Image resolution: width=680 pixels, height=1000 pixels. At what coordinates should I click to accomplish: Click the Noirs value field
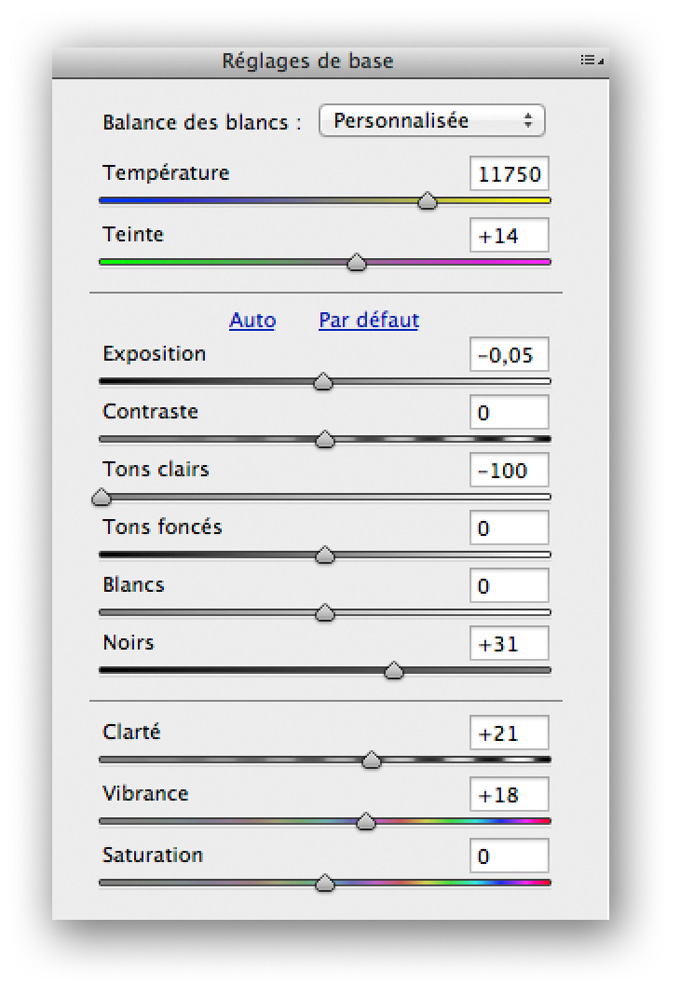(x=509, y=643)
